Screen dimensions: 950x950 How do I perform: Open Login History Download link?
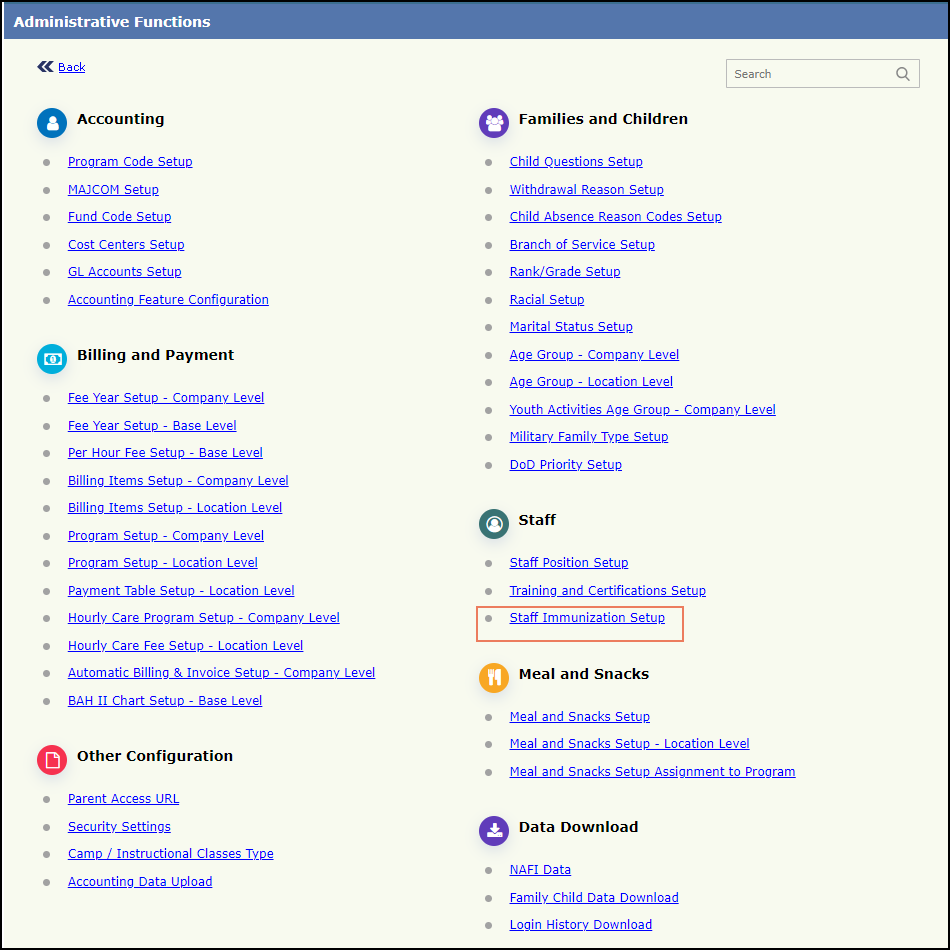pos(580,925)
